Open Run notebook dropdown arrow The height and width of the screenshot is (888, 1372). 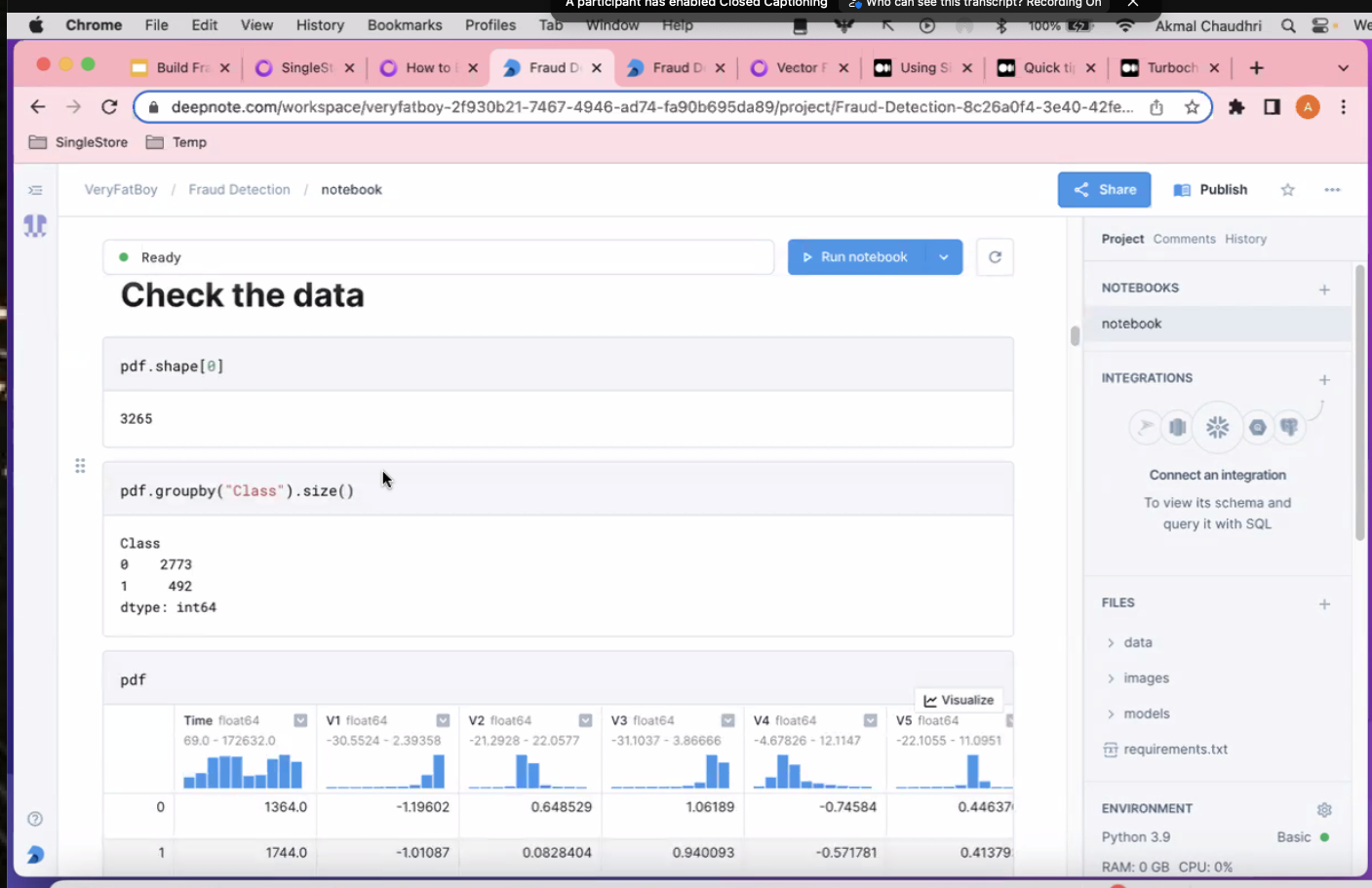click(943, 257)
